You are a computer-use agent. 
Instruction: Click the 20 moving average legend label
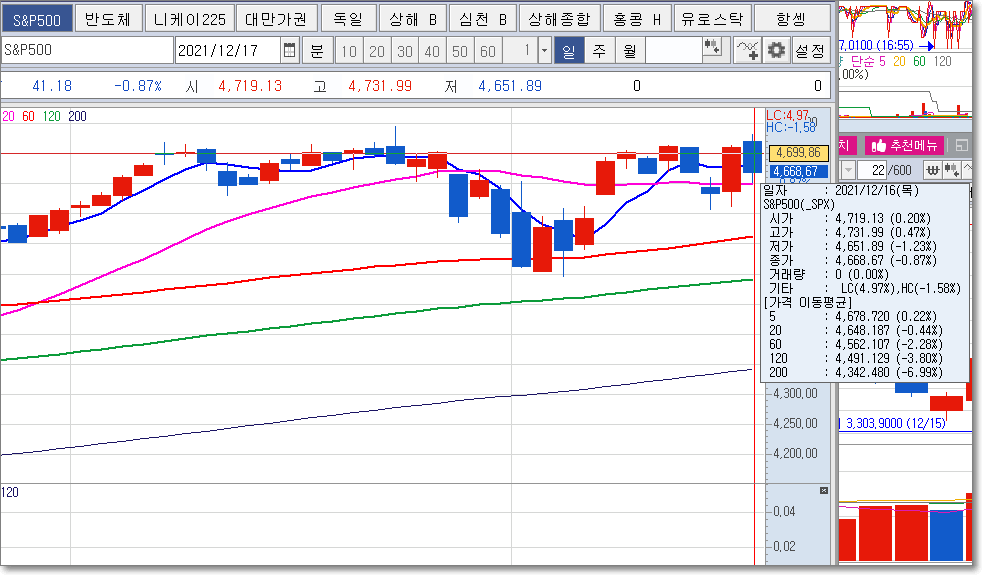coord(9,116)
